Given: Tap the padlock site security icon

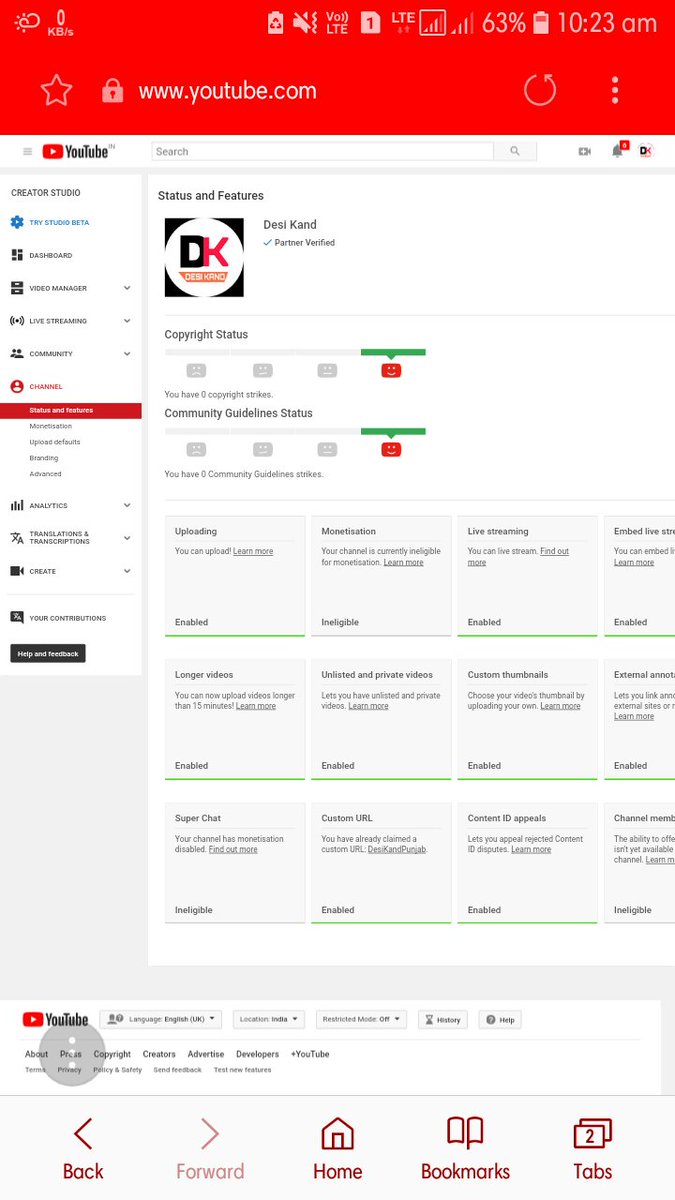Looking at the screenshot, I should coord(112,91).
